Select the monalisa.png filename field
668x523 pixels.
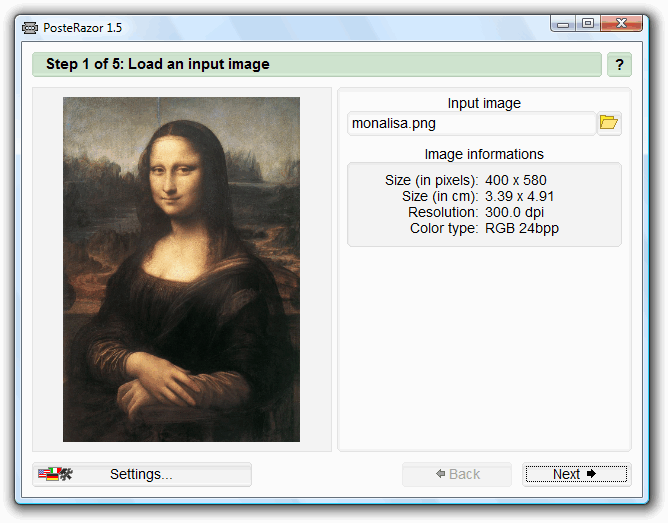point(471,124)
